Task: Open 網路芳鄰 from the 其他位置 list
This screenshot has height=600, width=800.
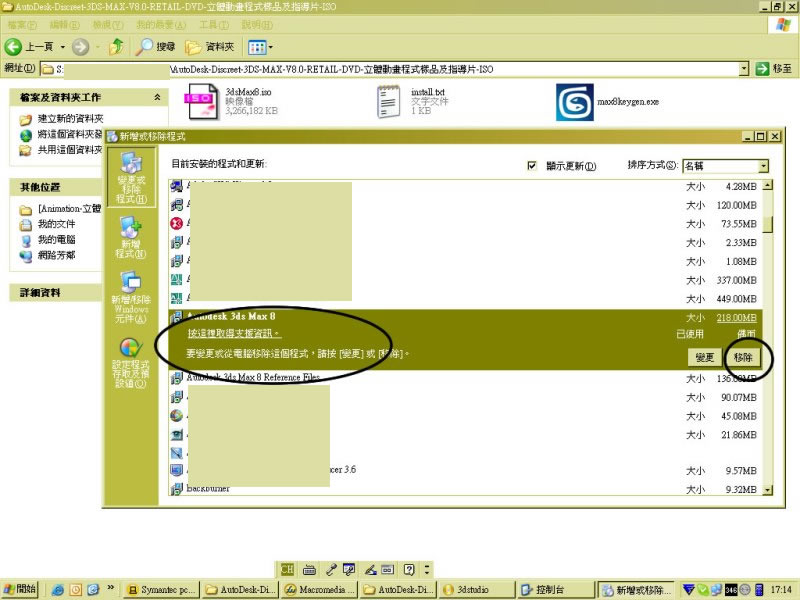Action: coord(56,255)
